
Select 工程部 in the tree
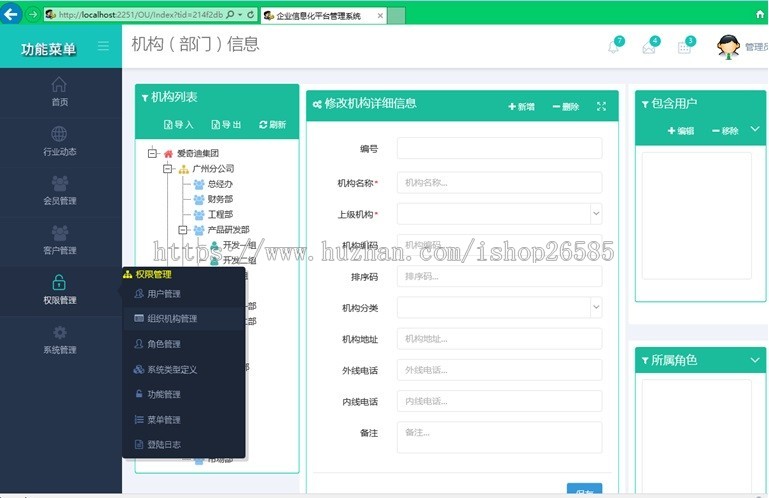point(220,214)
